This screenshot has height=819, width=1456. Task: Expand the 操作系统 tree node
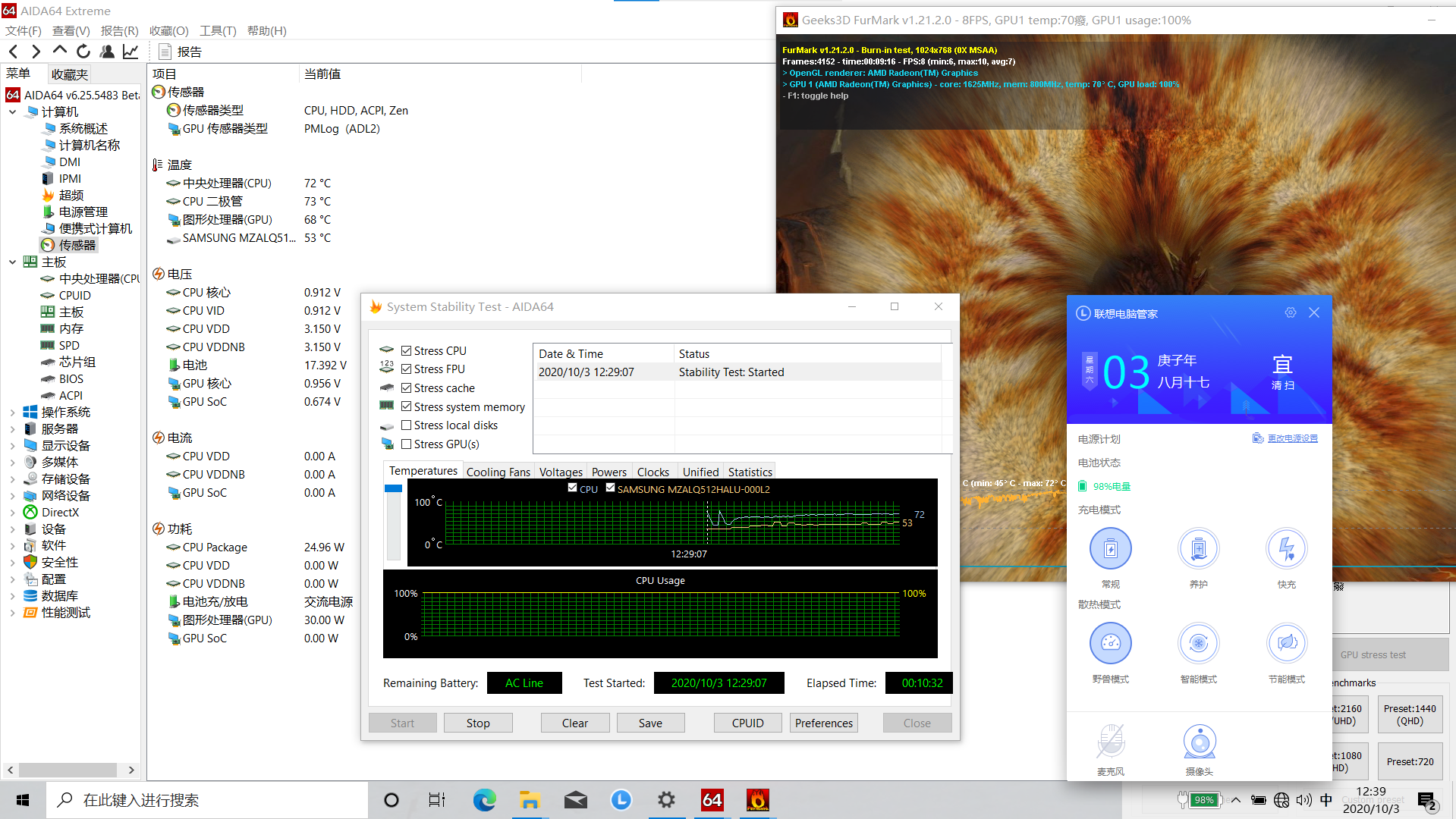(x=12, y=413)
